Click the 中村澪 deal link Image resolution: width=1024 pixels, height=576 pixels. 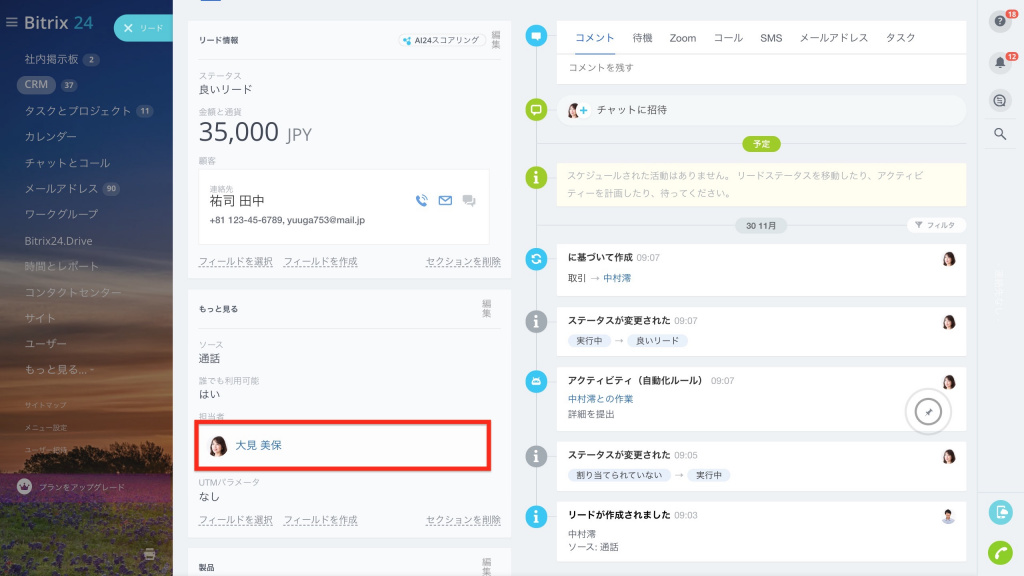click(x=617, y=278)
